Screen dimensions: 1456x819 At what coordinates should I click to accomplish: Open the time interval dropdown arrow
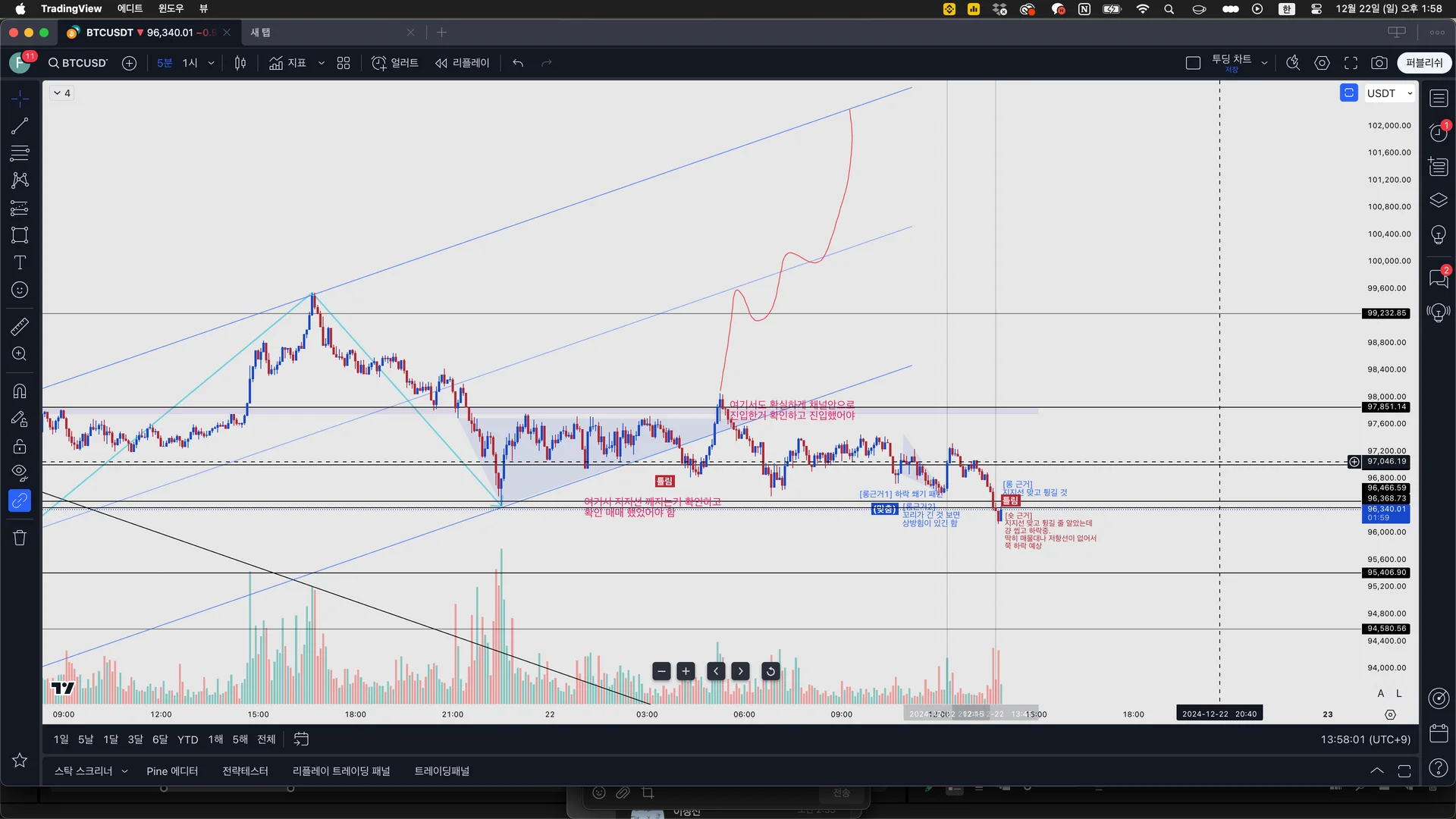211,63
